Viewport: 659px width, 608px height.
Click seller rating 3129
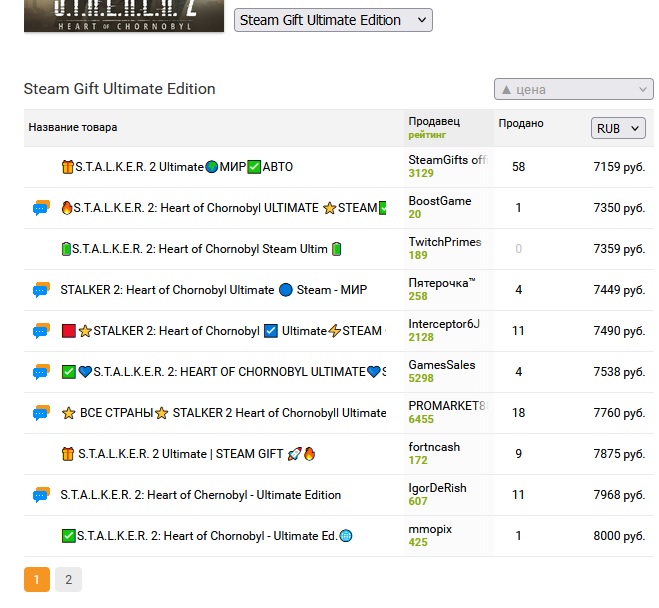coord(421,173)
